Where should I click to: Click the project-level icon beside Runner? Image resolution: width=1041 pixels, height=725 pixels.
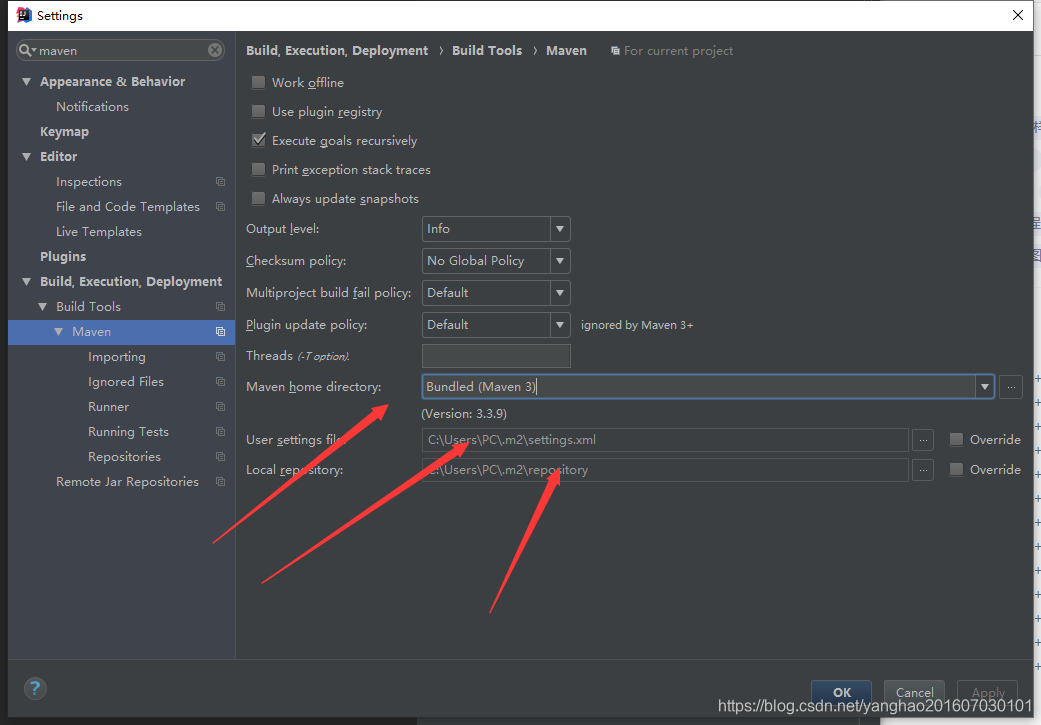(220, 407)
